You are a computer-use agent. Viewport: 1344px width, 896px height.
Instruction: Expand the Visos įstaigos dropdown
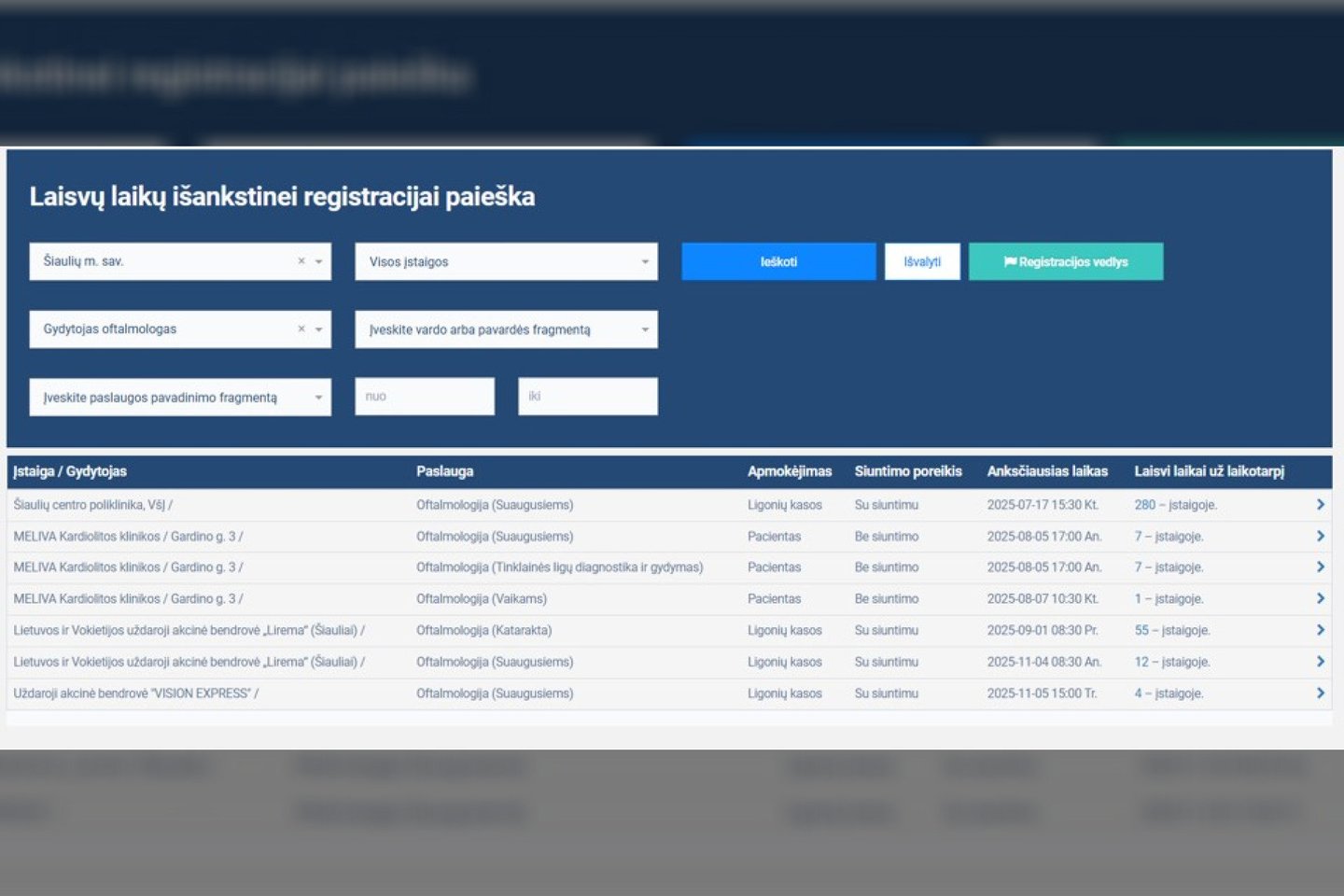[x=644, y=262]
